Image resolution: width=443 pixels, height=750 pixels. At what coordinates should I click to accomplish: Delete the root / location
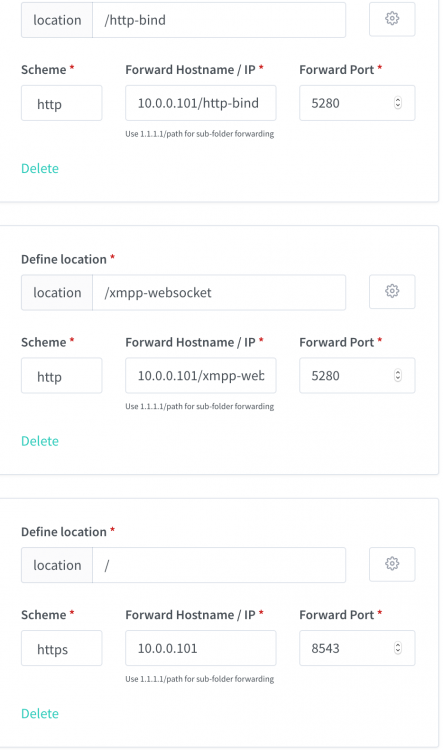coord(40,714)
